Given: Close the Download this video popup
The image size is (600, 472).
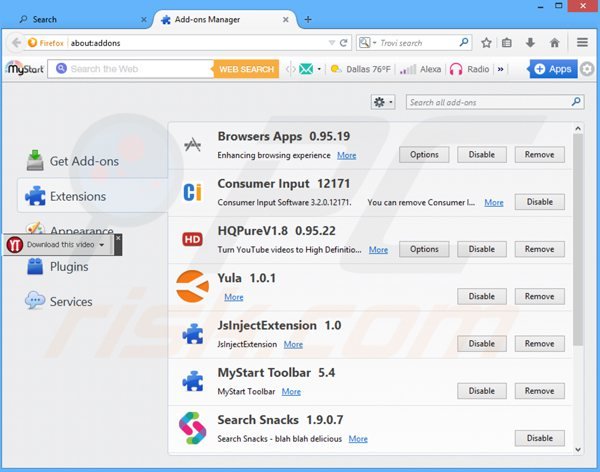Looking at the screenshot, I should tap(118, 238).
